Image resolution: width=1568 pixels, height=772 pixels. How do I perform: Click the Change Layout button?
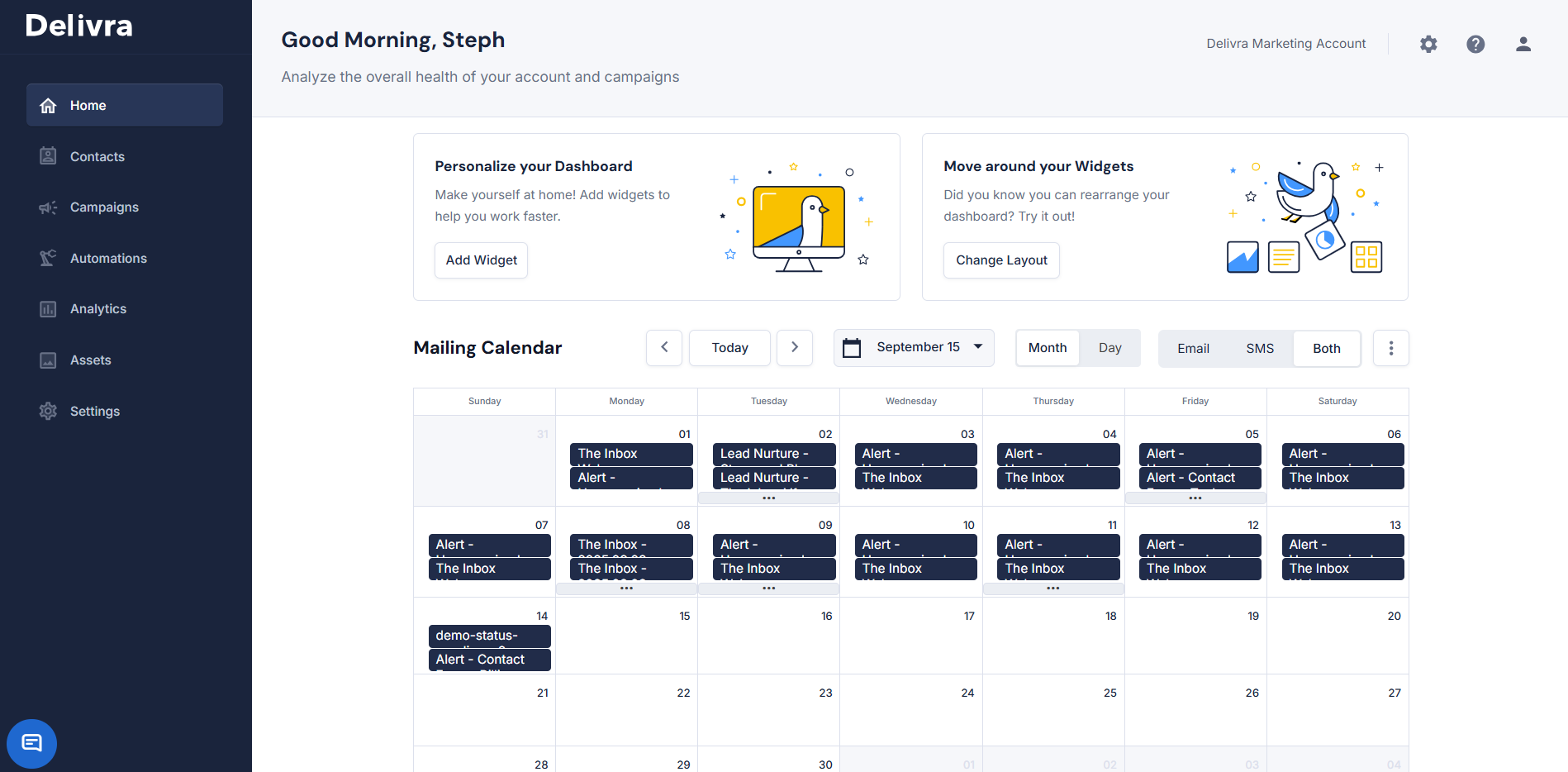point(1001,260)
